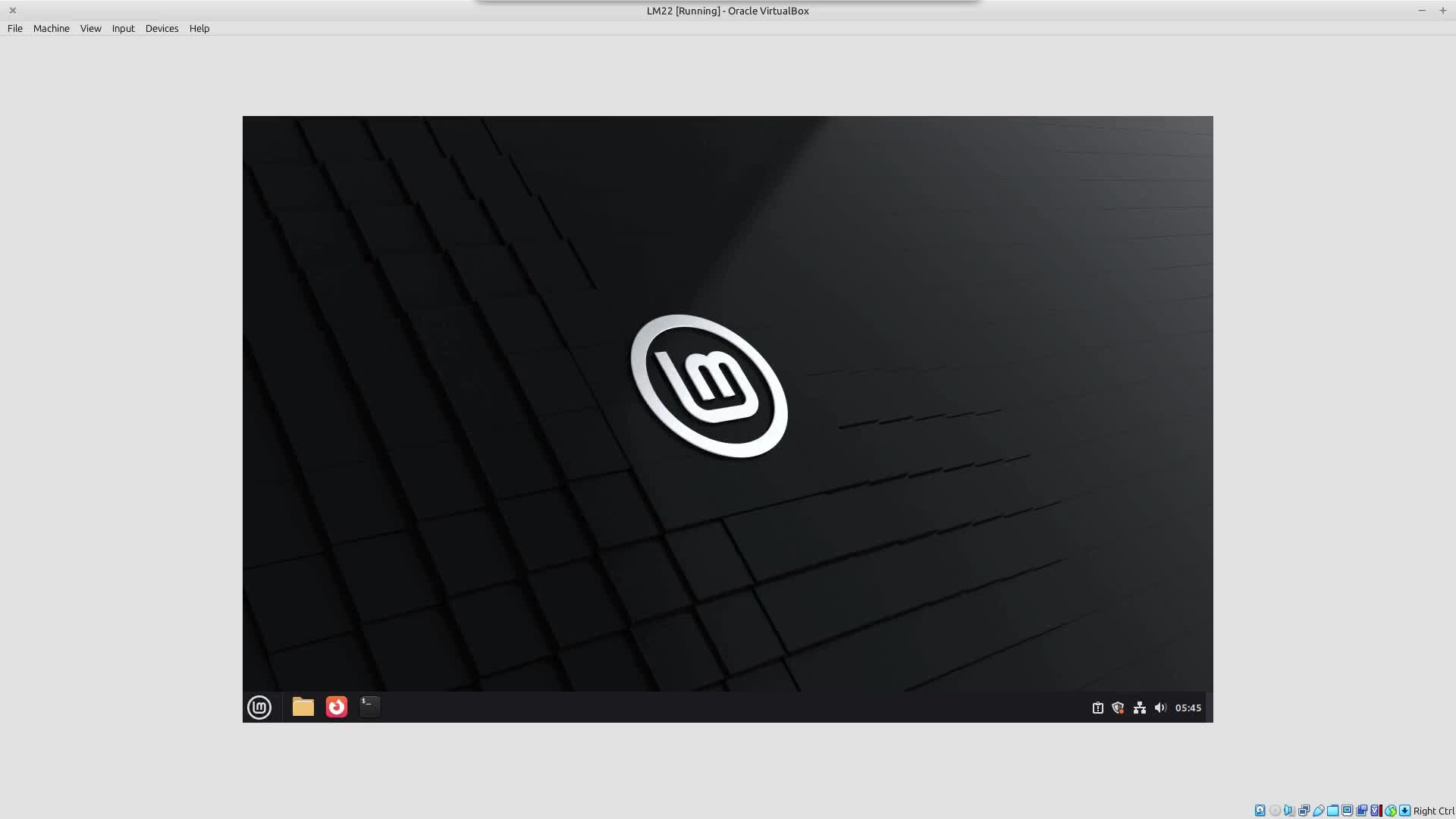
Task: Click the USB devices status icon
Action: point(1318,811)
